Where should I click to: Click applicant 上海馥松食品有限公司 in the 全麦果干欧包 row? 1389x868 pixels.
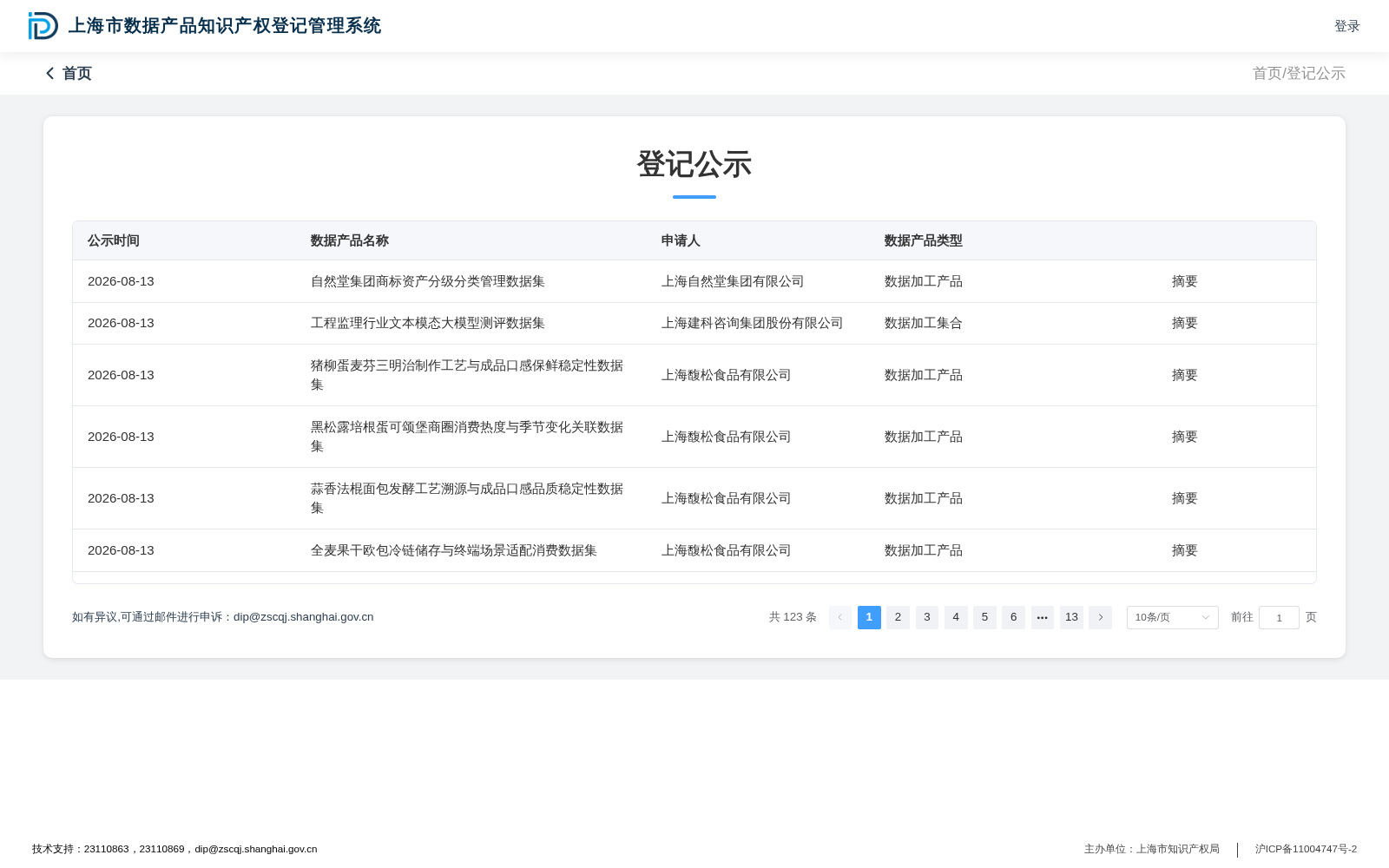(727, 550)
